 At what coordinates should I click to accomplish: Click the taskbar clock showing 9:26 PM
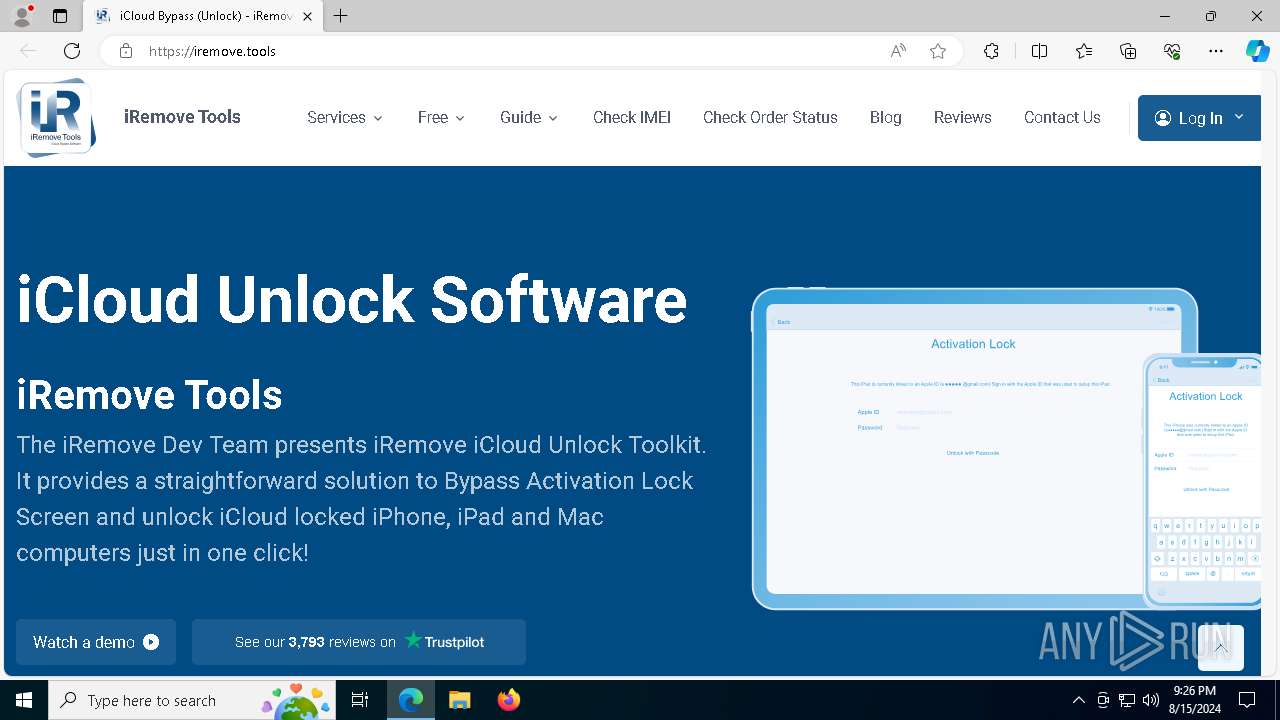[x=1195, y=700]
